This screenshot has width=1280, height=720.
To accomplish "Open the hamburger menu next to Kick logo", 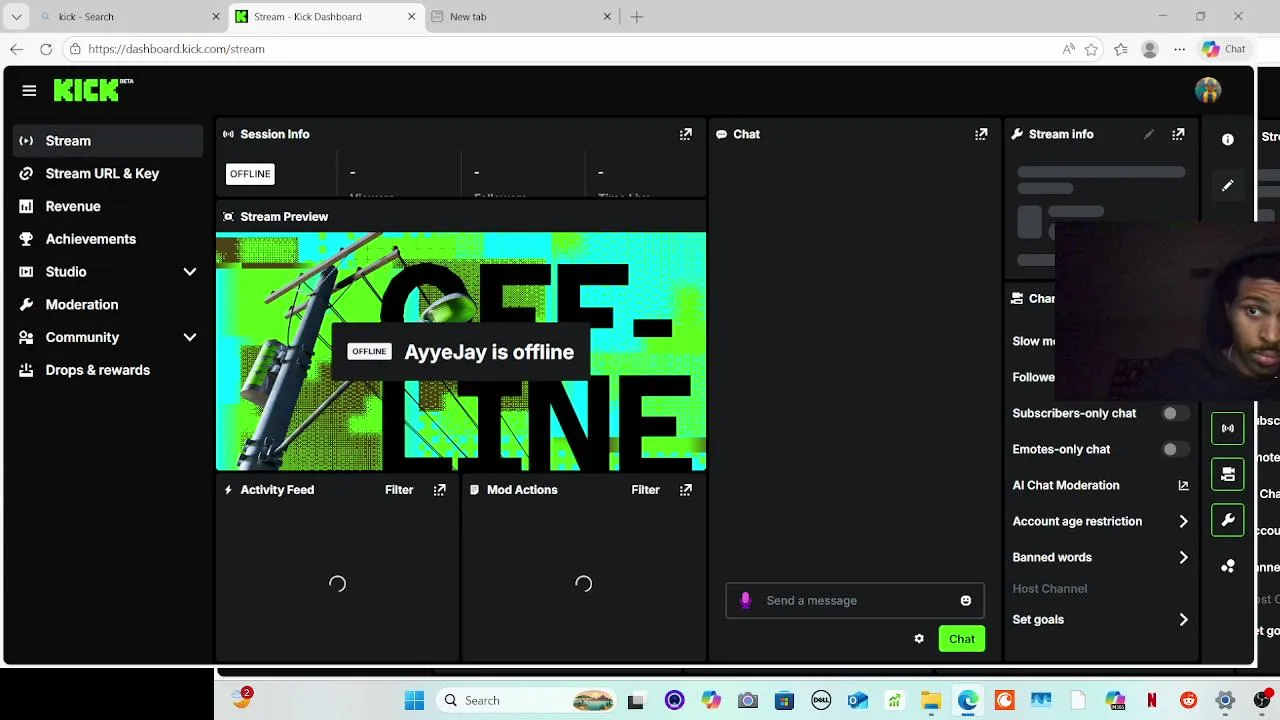I will point(29,91).
